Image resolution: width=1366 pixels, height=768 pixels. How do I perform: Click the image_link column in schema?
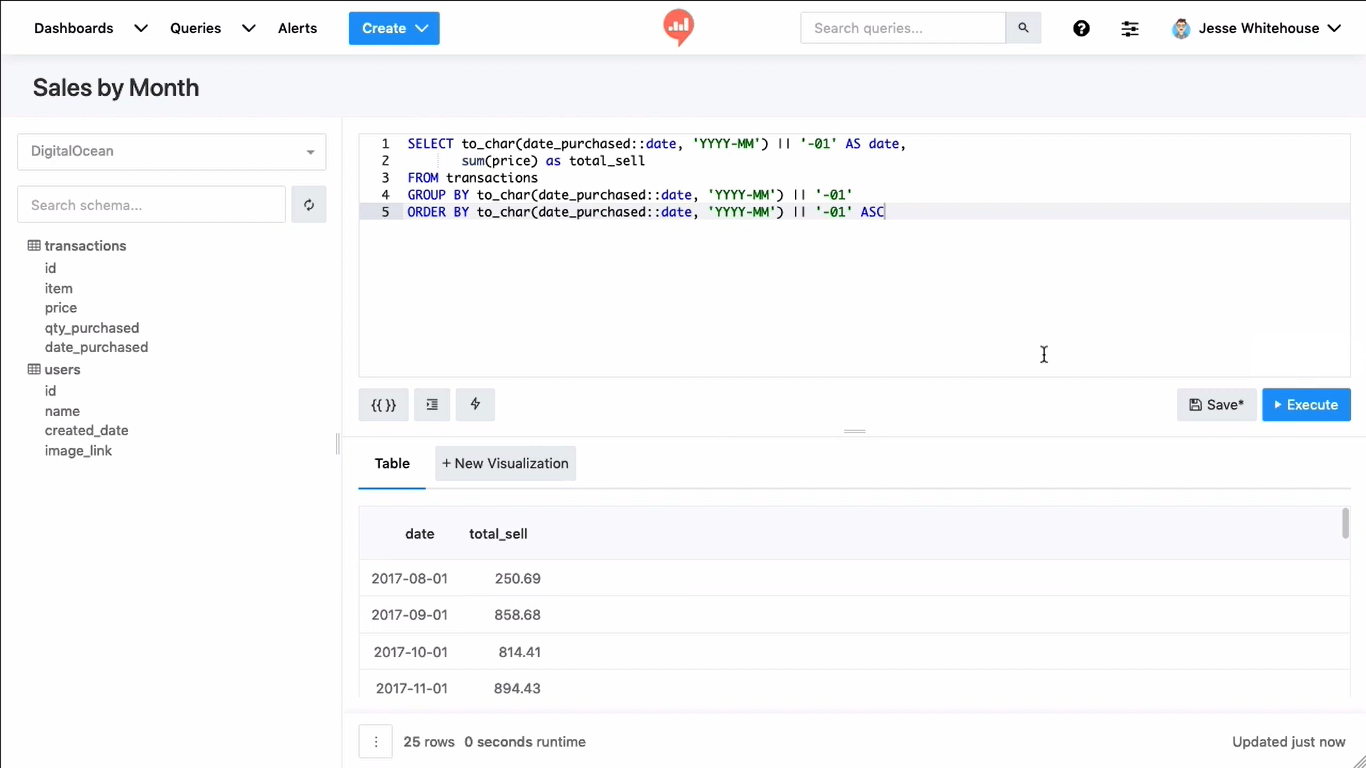pyautogui.click(x=78, y=451)
